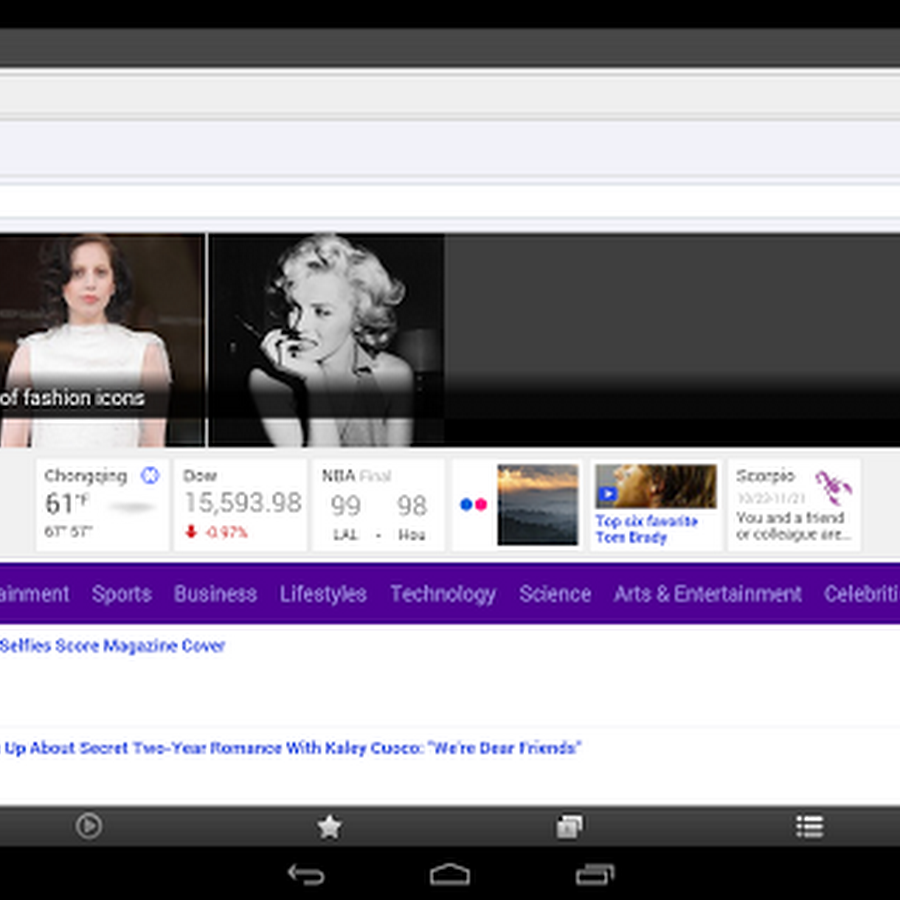900x900 pixels.
Task: Open bookmarks with the star icon
Action: tap(329, 827)
